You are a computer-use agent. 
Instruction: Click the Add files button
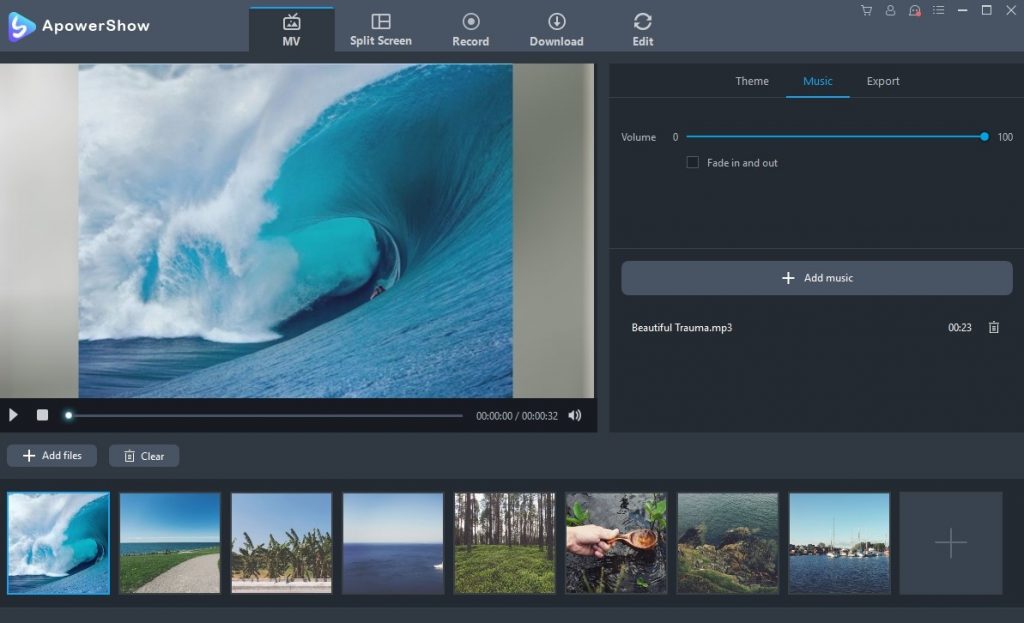[x=51, y=455]
